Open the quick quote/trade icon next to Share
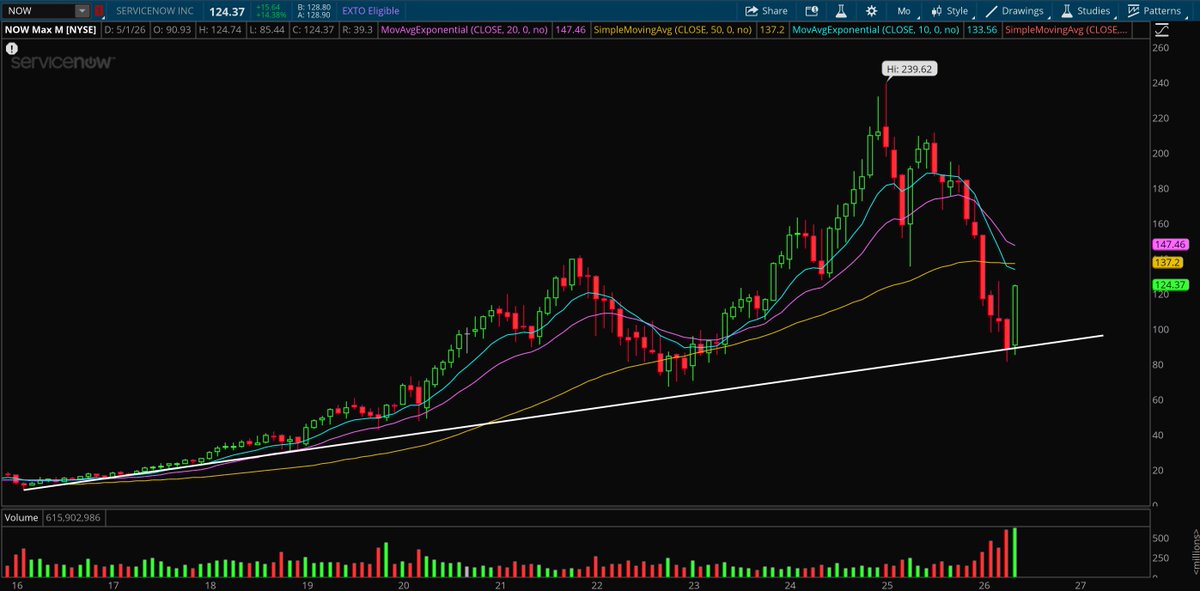1200x591 pixels. coord(812,11)
